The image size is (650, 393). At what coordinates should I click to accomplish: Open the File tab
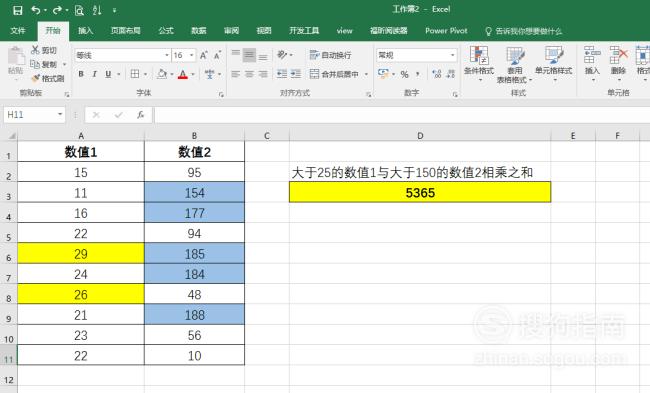point(18,31)
